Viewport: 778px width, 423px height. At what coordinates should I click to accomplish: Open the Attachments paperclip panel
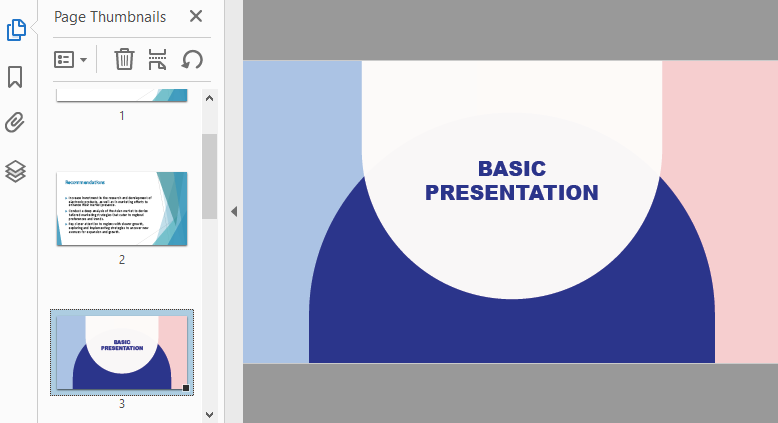[x=16, y=123]
